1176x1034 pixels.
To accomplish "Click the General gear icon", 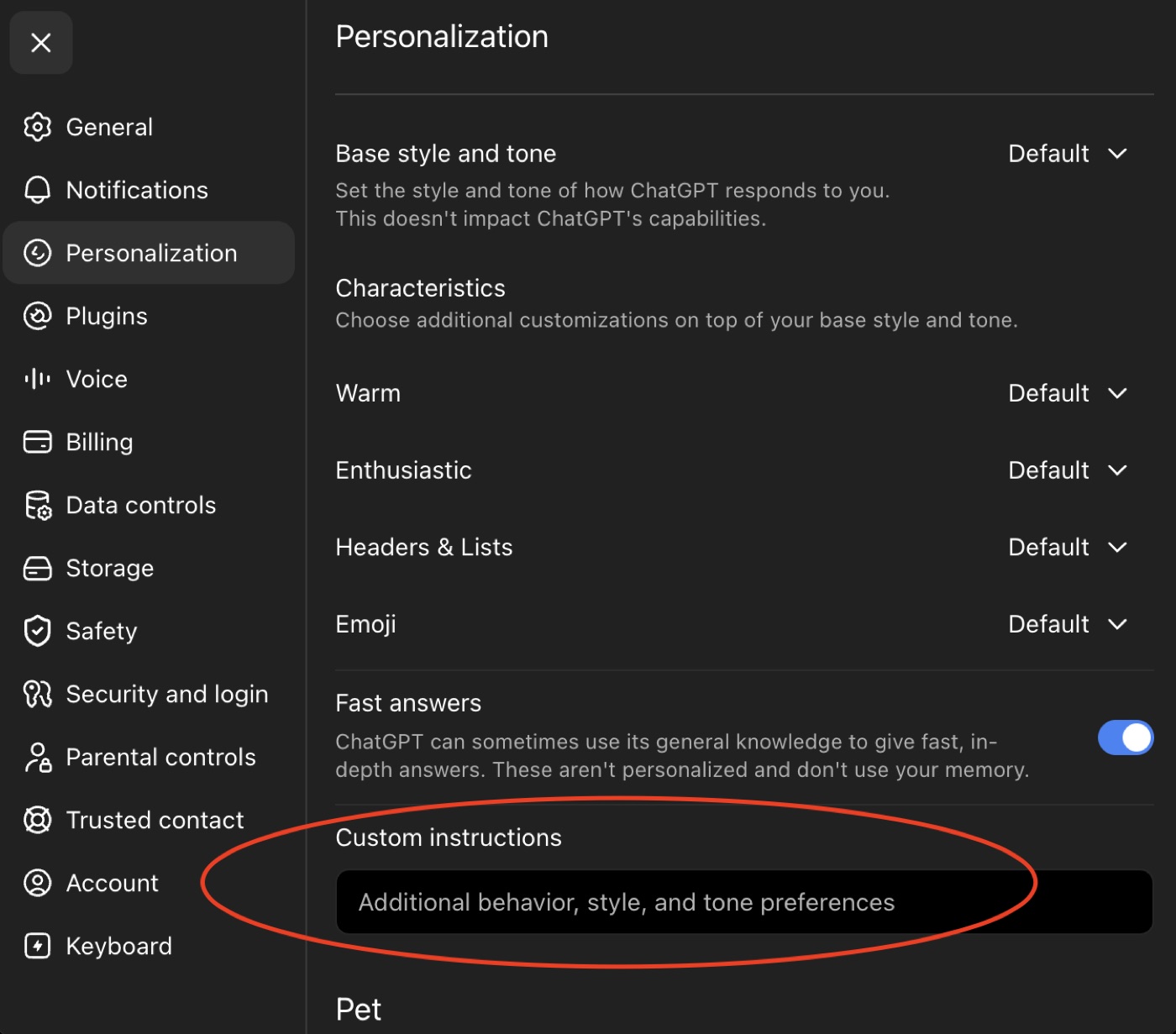I will click(37, 127).
